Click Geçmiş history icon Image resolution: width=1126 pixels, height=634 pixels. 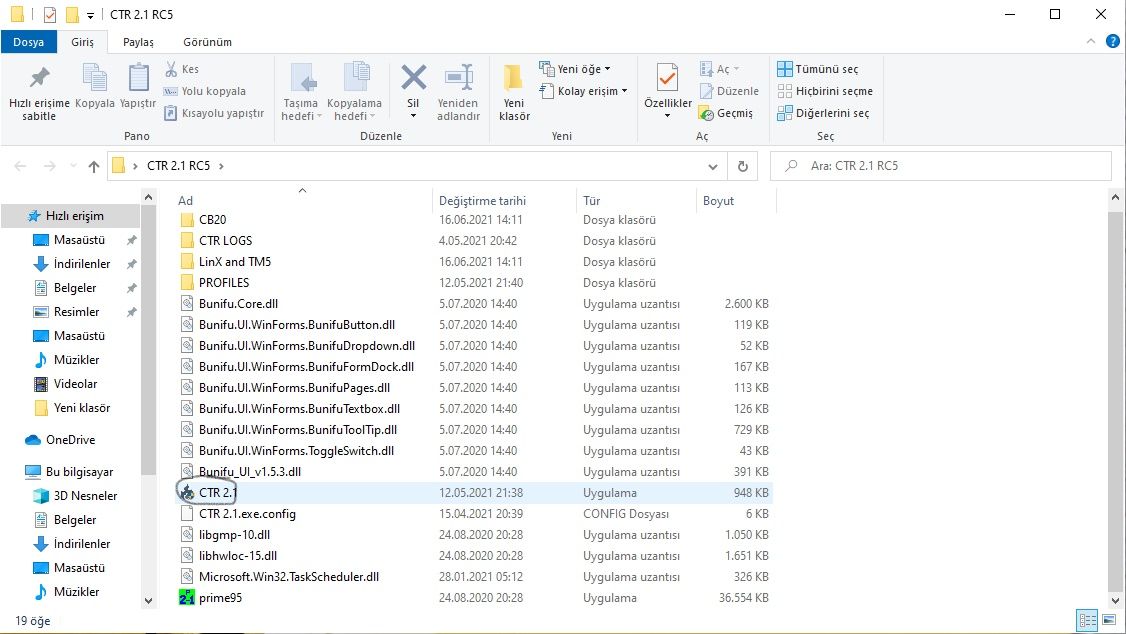coord(726,113)
